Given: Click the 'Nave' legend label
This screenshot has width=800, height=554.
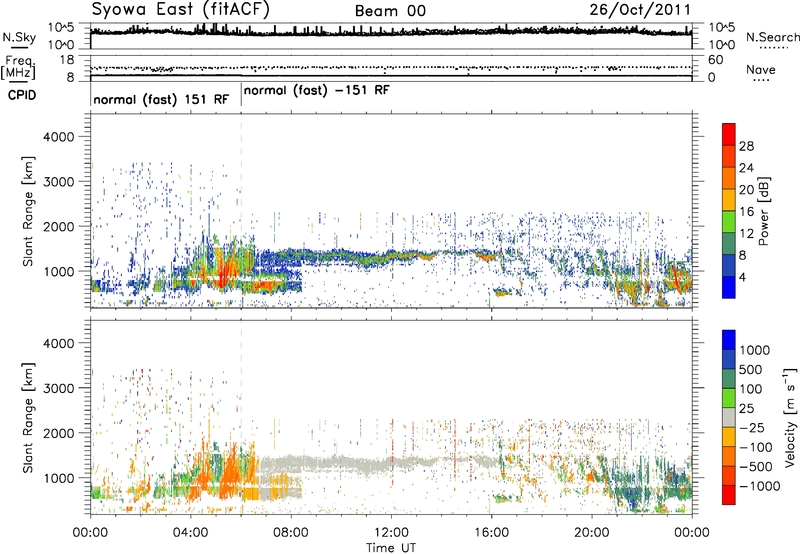Looking at the screenshot, I should click(761, 69).
